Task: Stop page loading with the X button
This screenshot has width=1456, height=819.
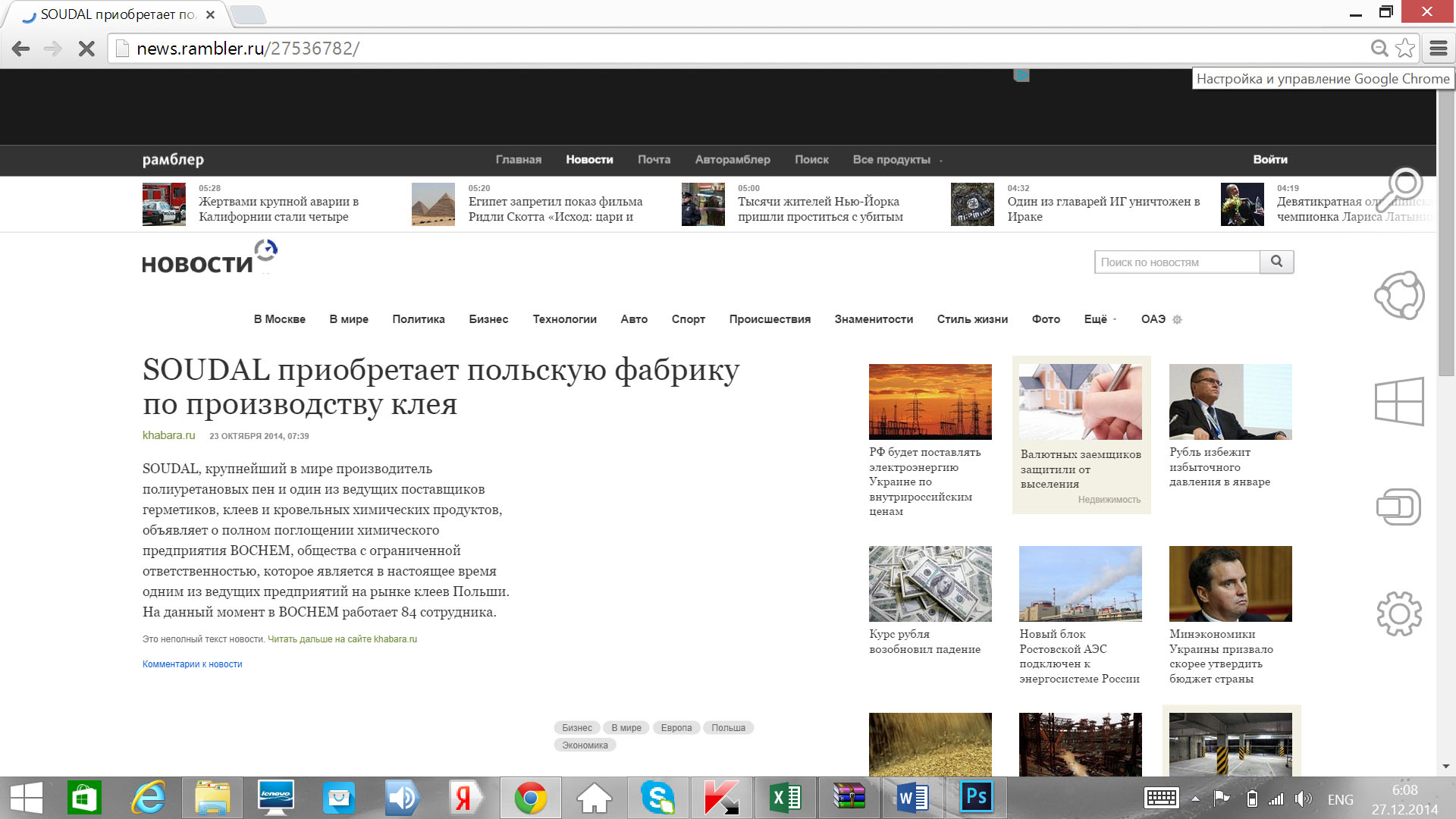Action: (x=86, y=49)
